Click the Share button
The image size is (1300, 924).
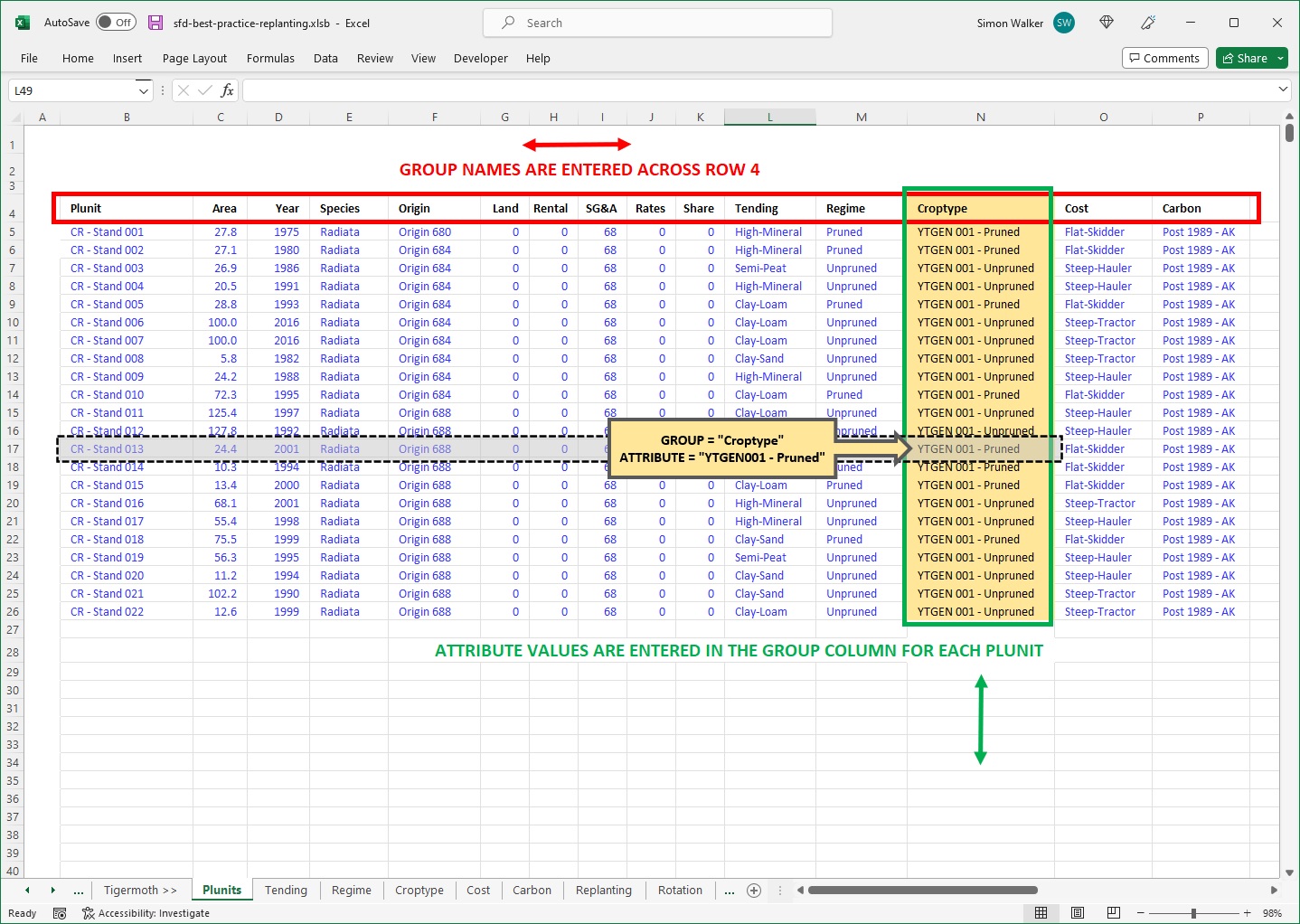1245,58
